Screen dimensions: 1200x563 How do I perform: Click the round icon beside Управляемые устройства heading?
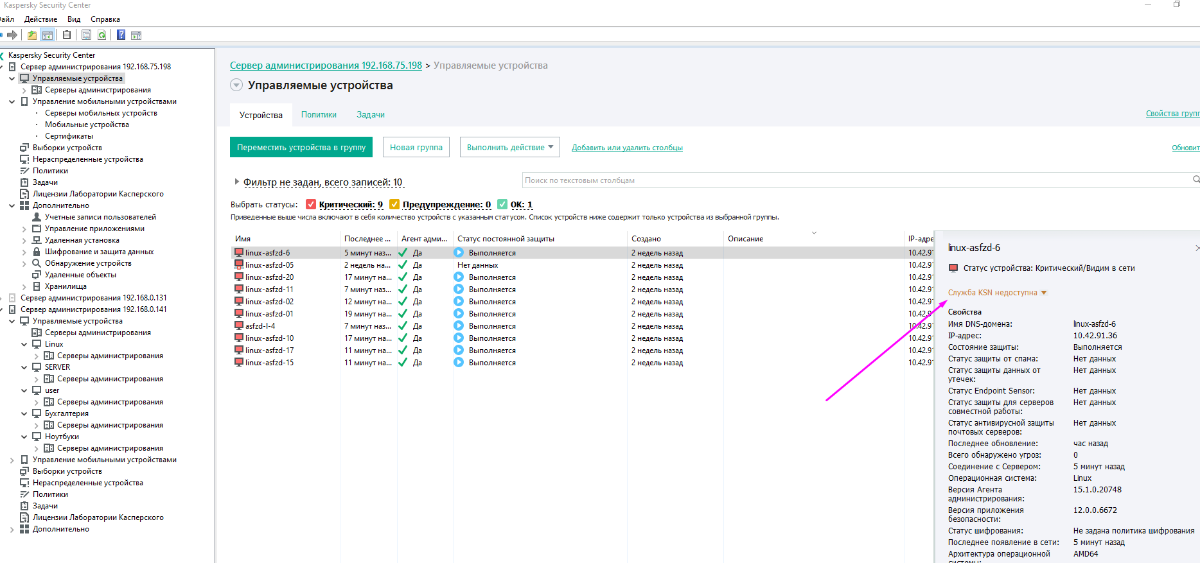click(237, 86)
